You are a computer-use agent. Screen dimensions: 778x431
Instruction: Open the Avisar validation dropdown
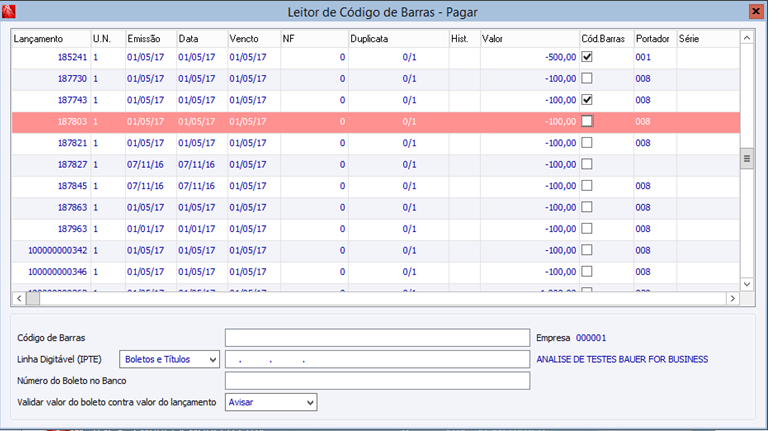[271, 402]
